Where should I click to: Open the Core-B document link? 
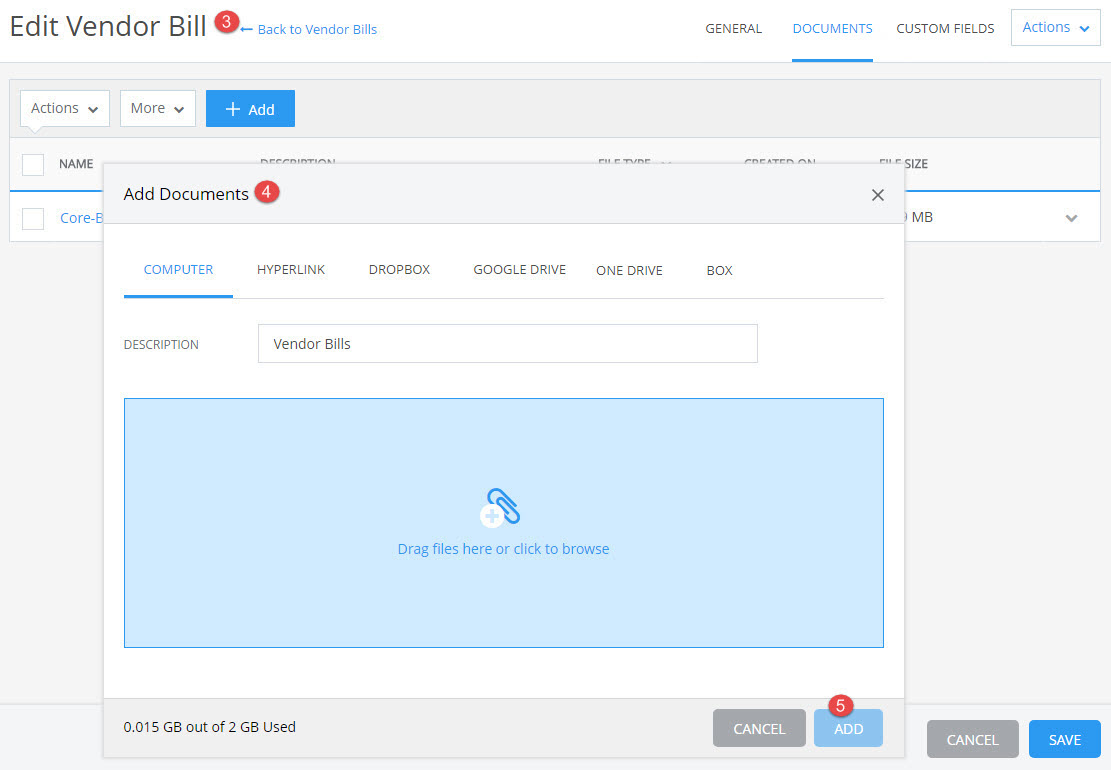point(81,217)
